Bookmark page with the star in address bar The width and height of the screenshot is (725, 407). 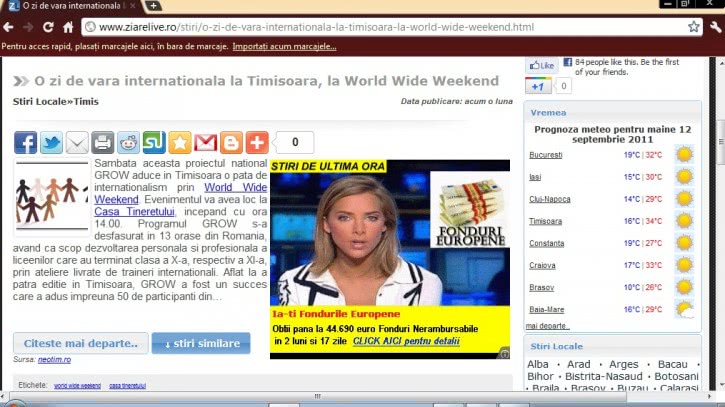coord(694,26)
